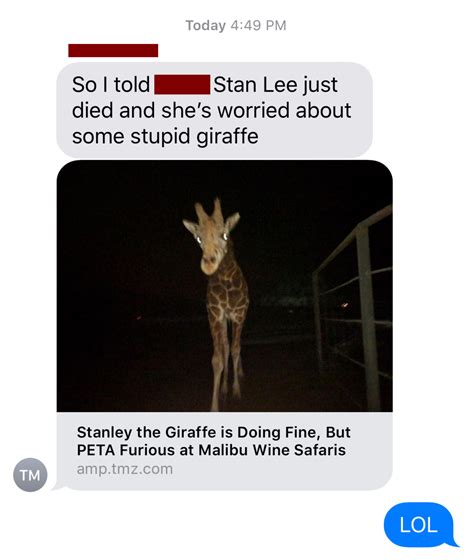Image resolution: width=474 pixels, height=560 pixels.
Task: Tap the Stanley the Giraffe article headline
Action: pos(214,441)
